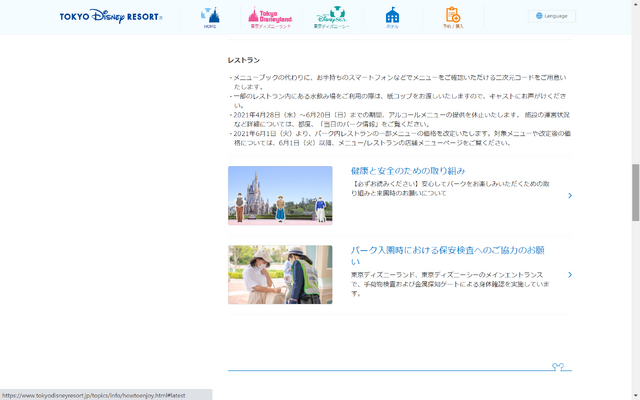The width and height of the screenshot is (640, 400).
Task: Click the Tokyo Disney Resort logo
Action: click(111, 16)
